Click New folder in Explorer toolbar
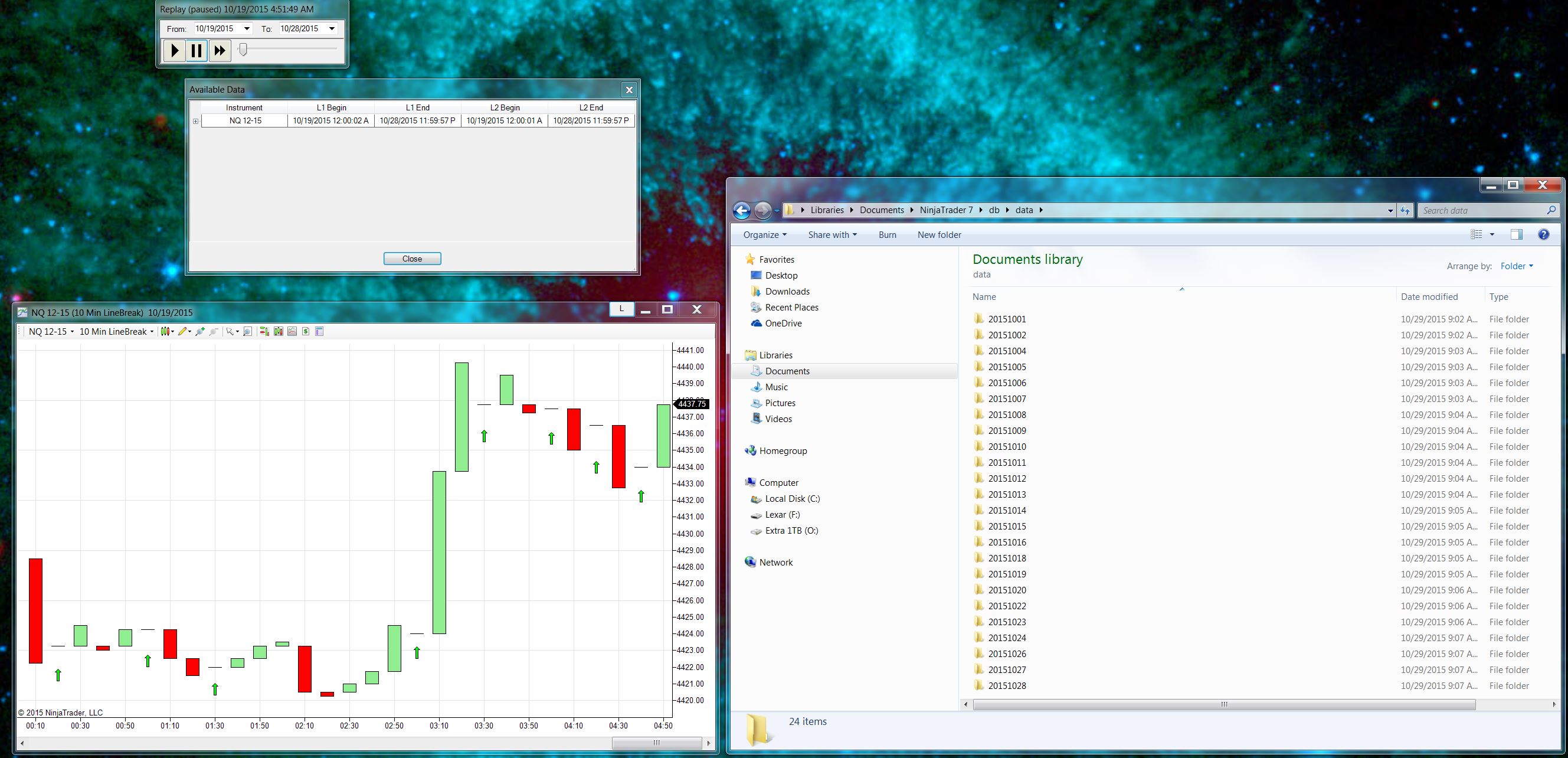Viewport: 1568px width, 758px height. tap(940, 235)
